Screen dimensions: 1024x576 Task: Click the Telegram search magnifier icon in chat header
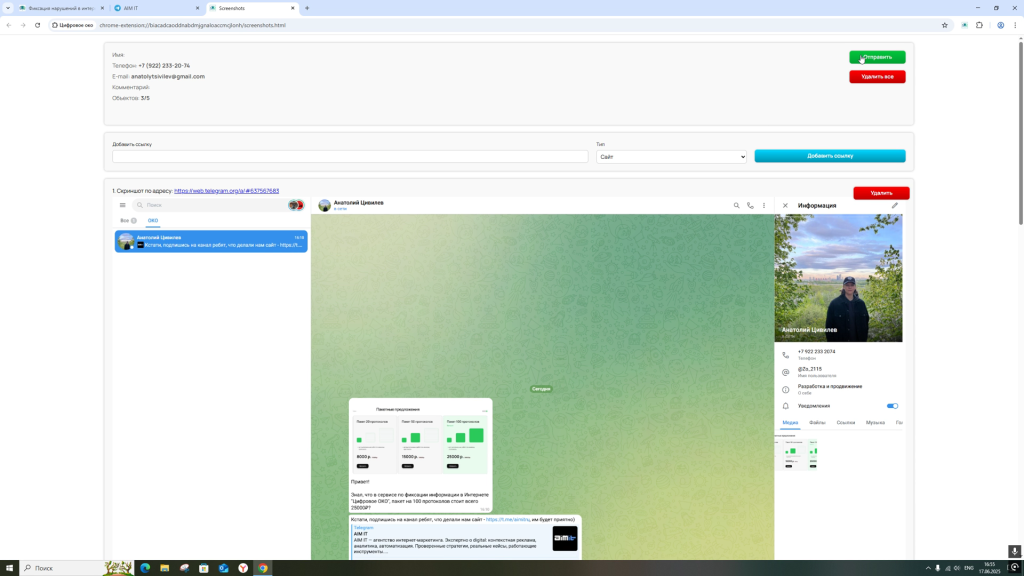737,206
